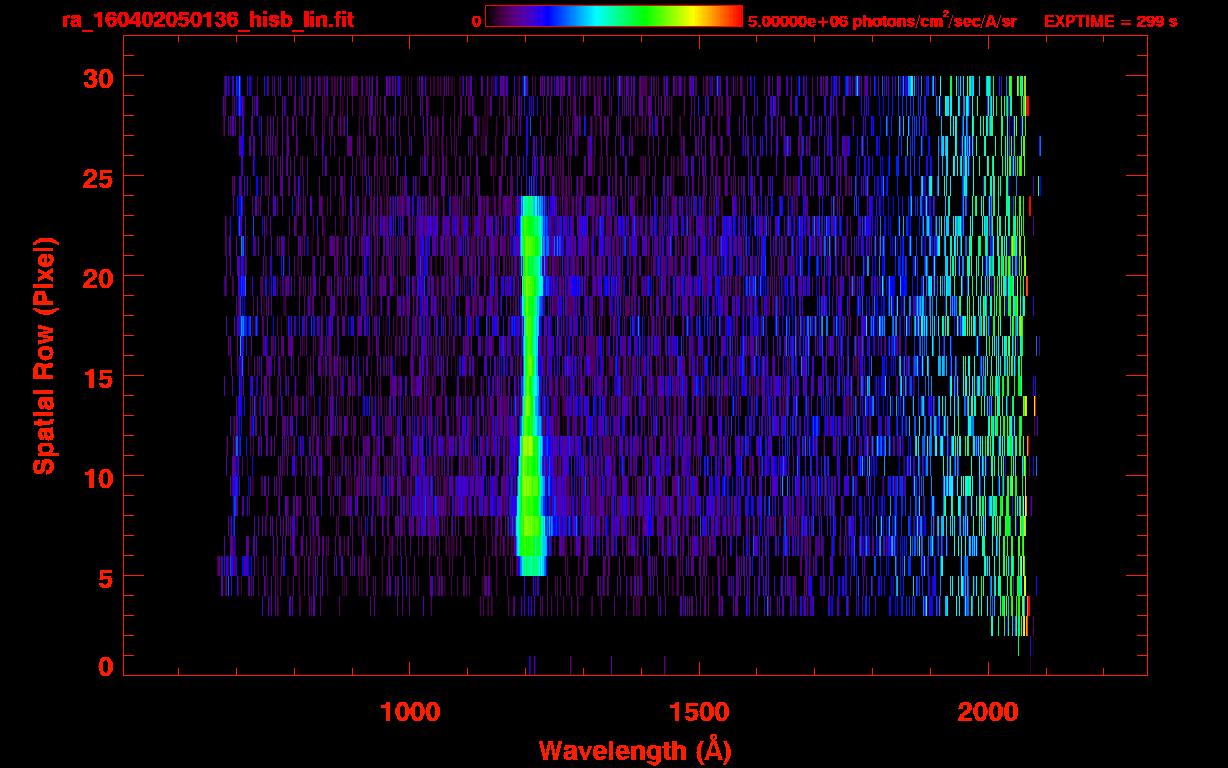Click the 2000 wavelength tick label
Viewport: 1228px width, 768px height.
click(988, 712)
